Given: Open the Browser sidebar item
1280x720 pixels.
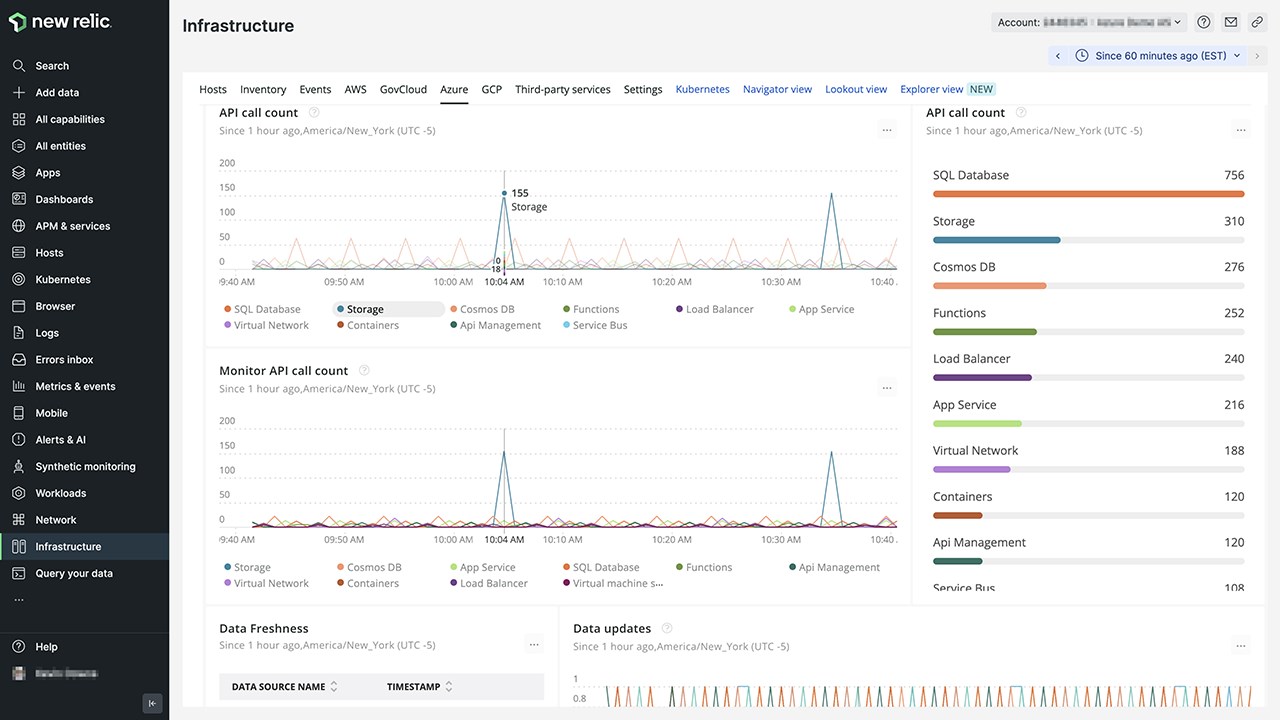Looking at the screenshot, I should (x=55, y=306).
